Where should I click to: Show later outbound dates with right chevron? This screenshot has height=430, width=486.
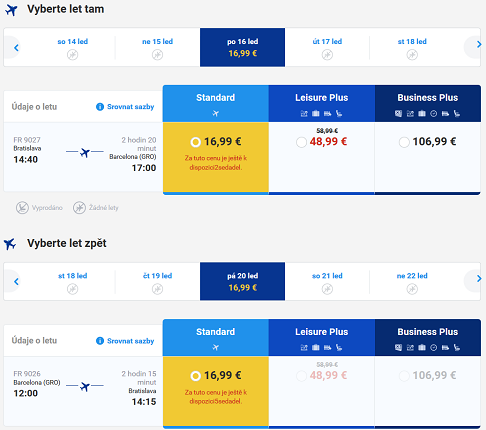479,44
